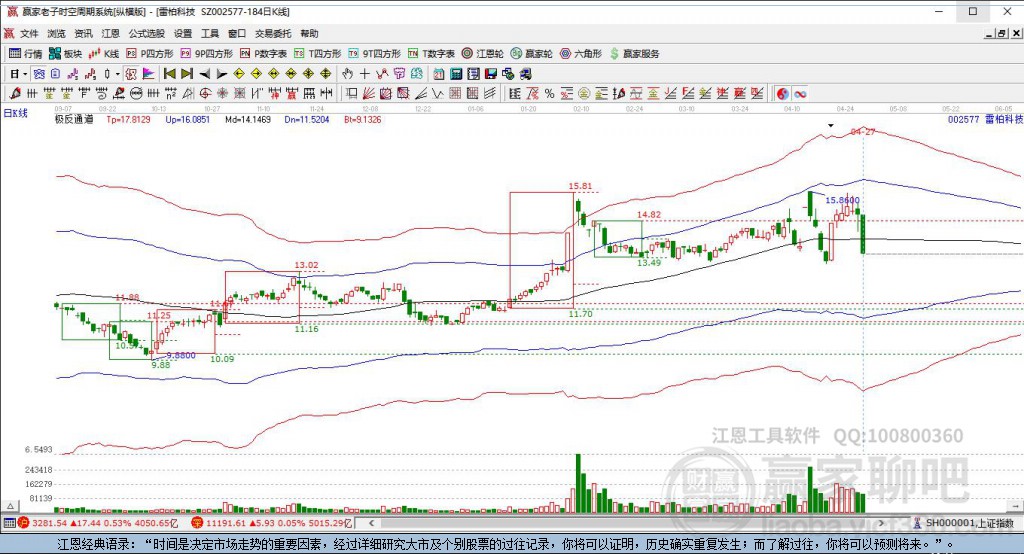Open the calculator icon
Viewport: 1024px width, 554px height.
coord(456,74)
